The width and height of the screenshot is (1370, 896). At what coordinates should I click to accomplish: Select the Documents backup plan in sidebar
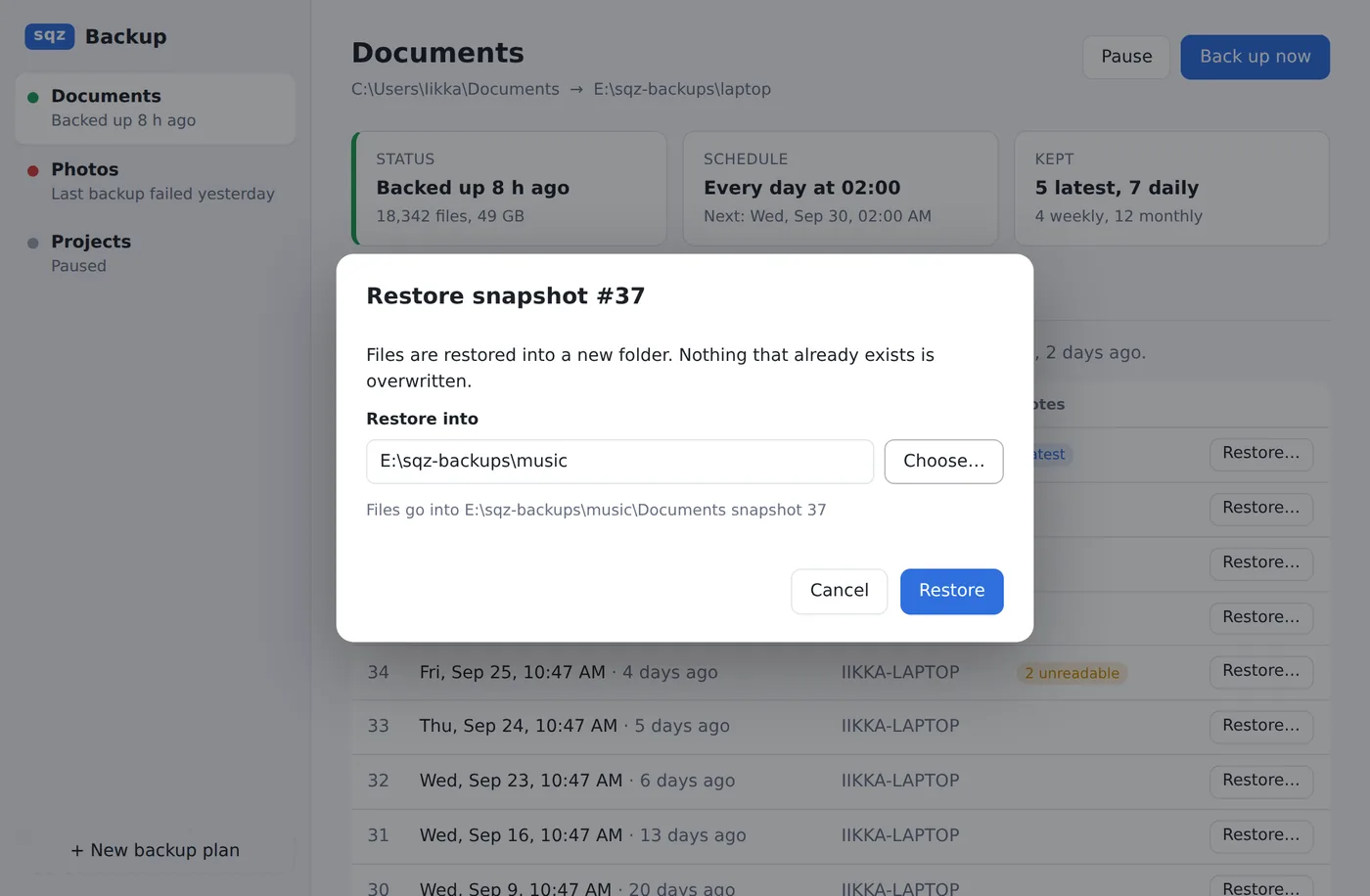(x=156, y=109)
